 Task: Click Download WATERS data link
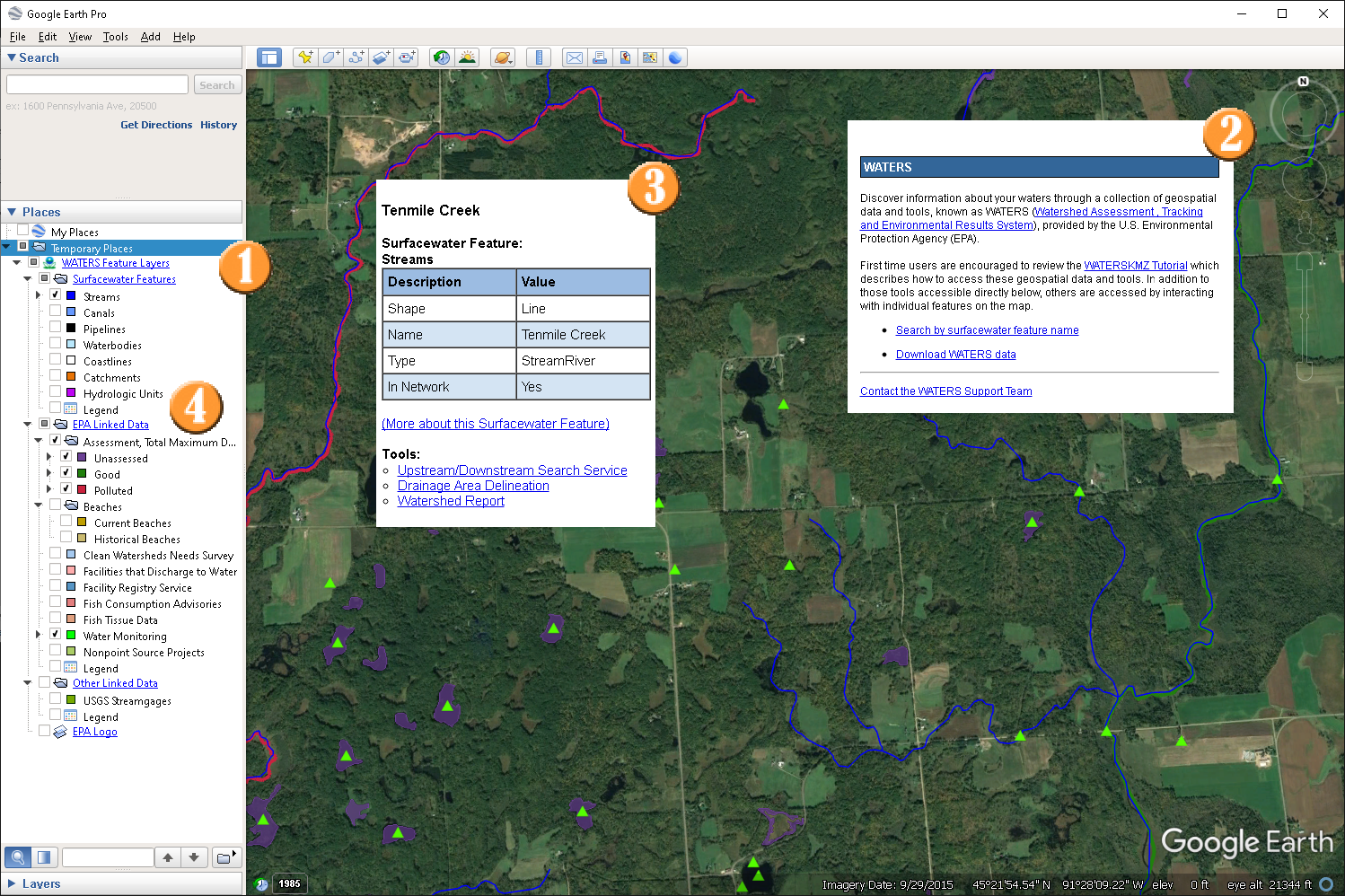pos(956,355)
